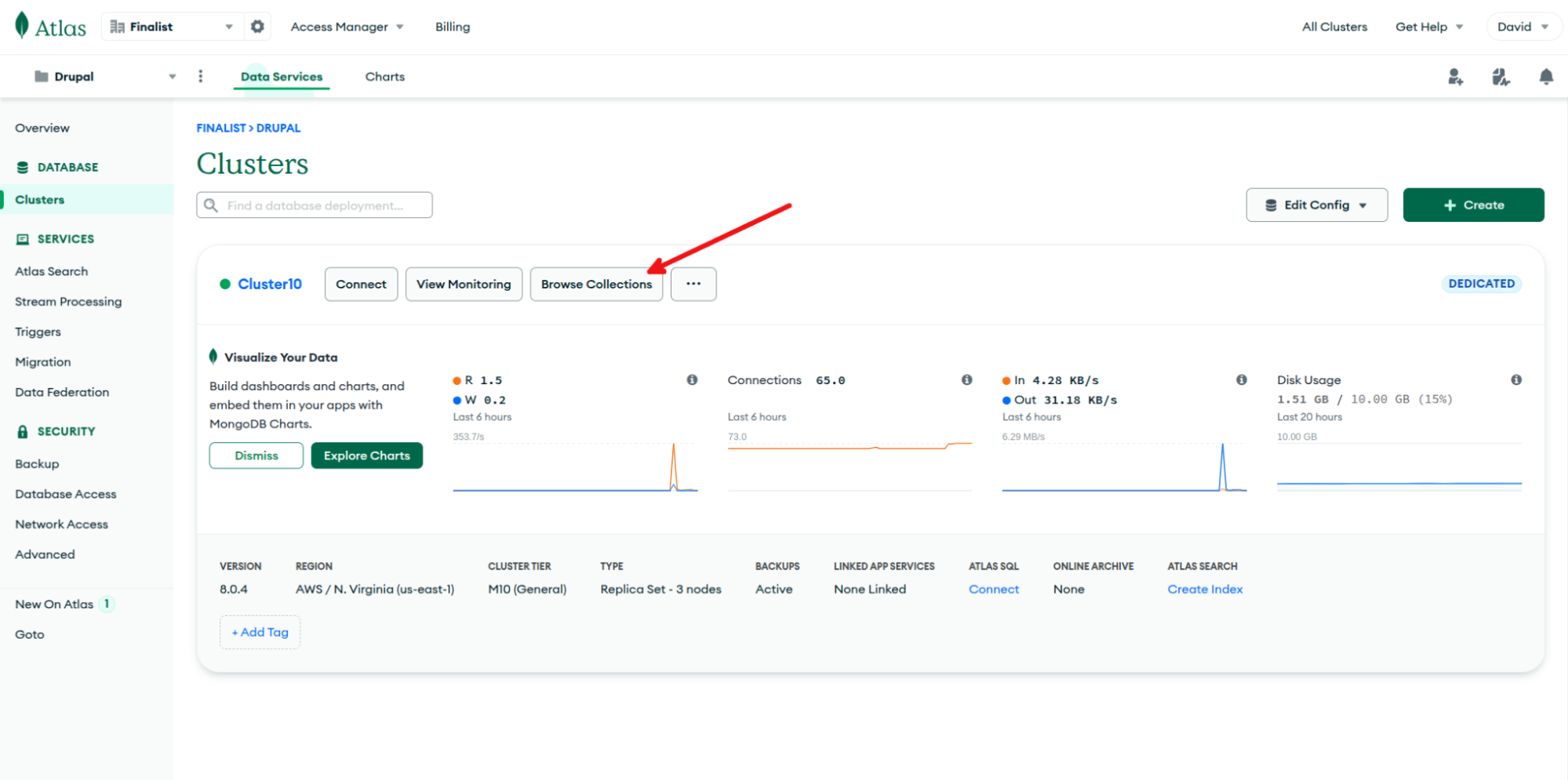This screenshot has height=780, width=1568.
Task: Click info icon for Connections chart
Action: click(x=967, y=380)
